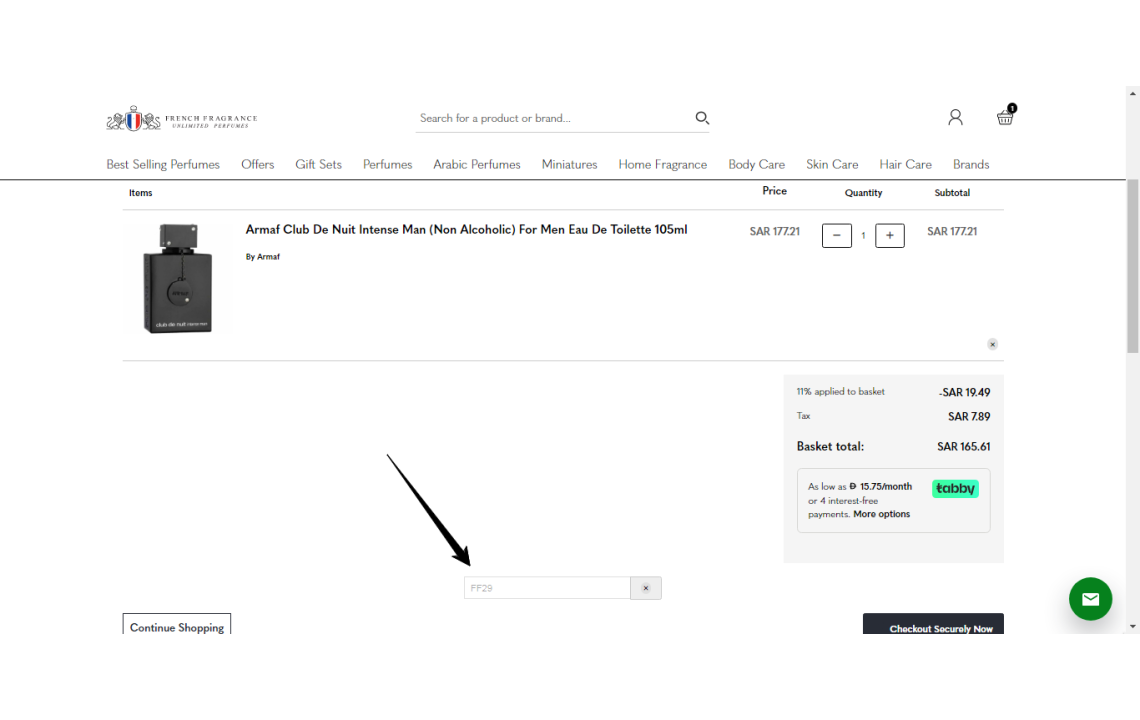1140x720 pixels.
Task: Open tabby More options link
Action: click(881, 514)
